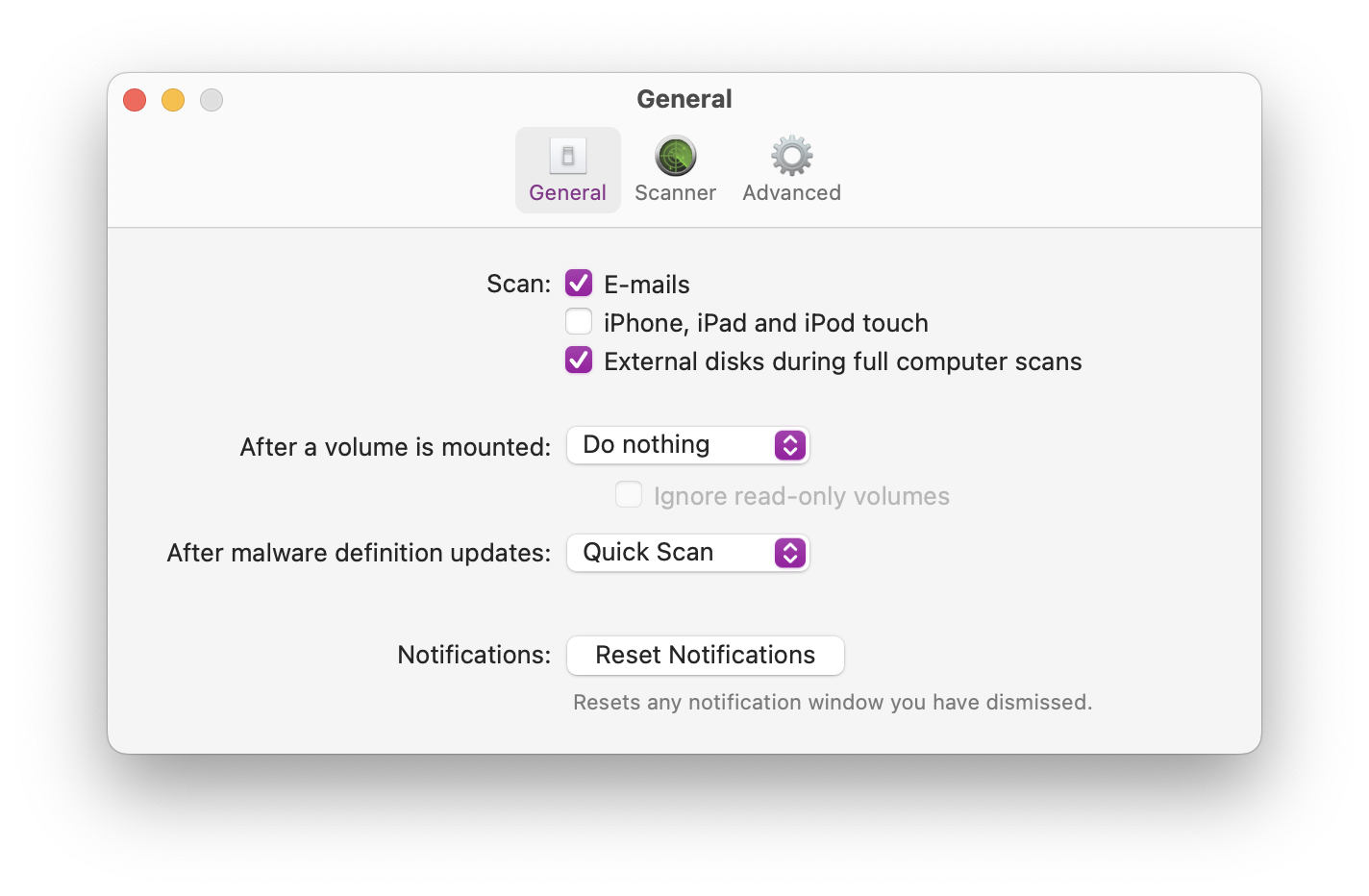The width and height of the screenshot is (1369, 896).
Task: Click the General tab label text
Action: 568,193
